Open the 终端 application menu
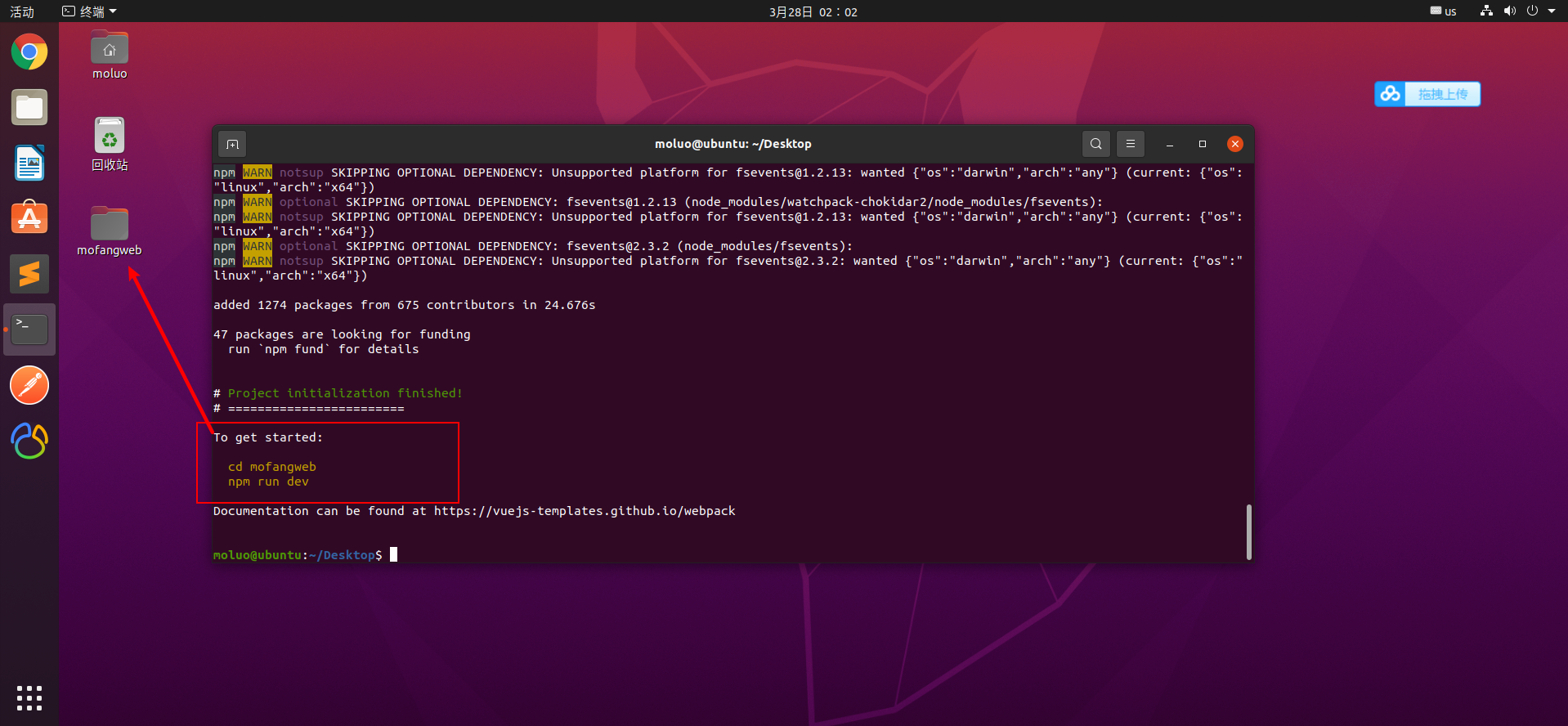 point(90,11)
